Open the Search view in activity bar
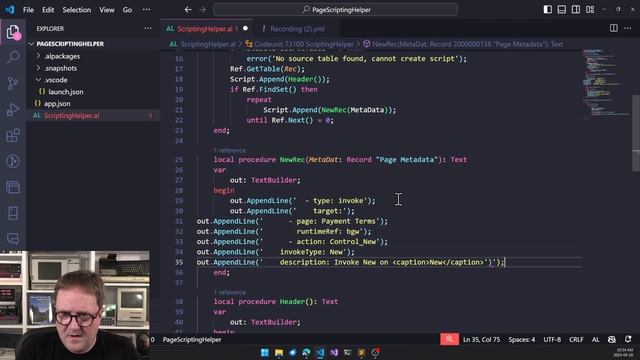This screenshot has width=640, height=360. click(13, 57)
